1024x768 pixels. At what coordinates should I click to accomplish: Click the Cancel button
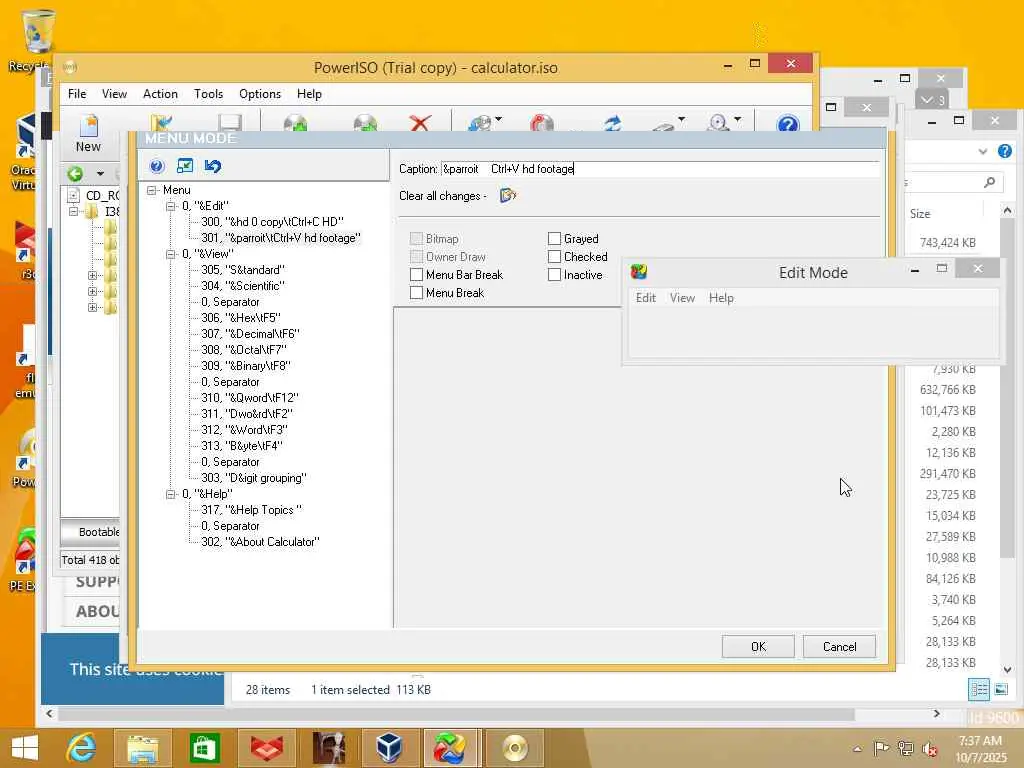point(839,647)
